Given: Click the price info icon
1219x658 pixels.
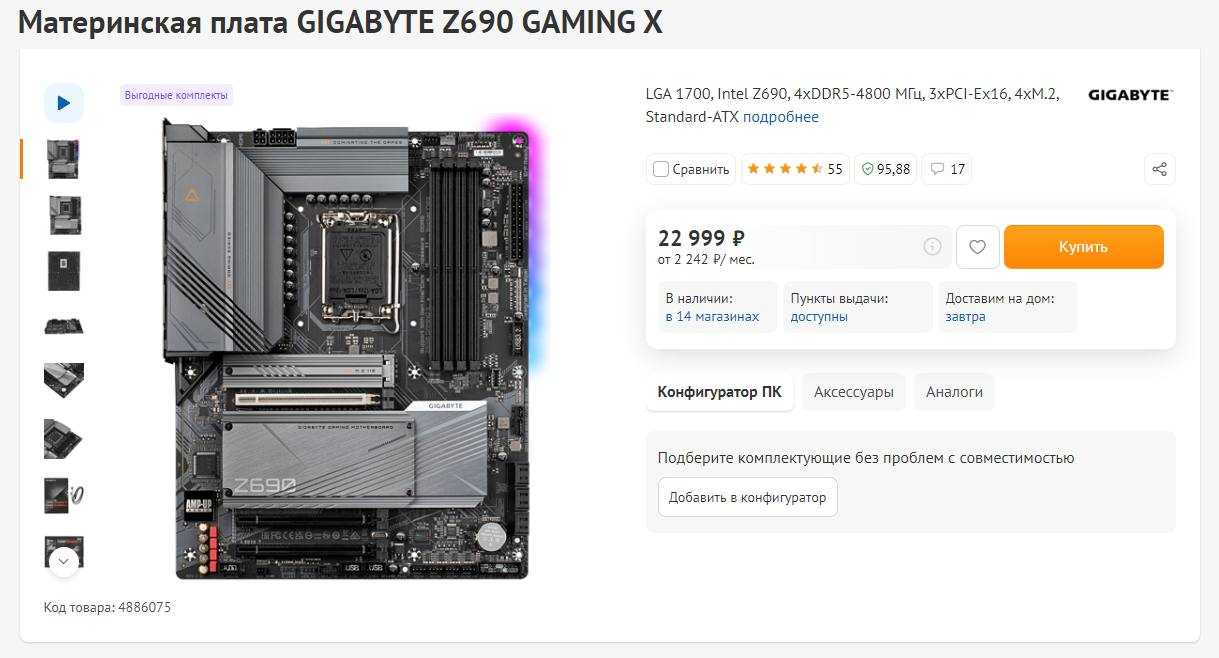Looking at the screenshot, I should [x=932, y=247].
